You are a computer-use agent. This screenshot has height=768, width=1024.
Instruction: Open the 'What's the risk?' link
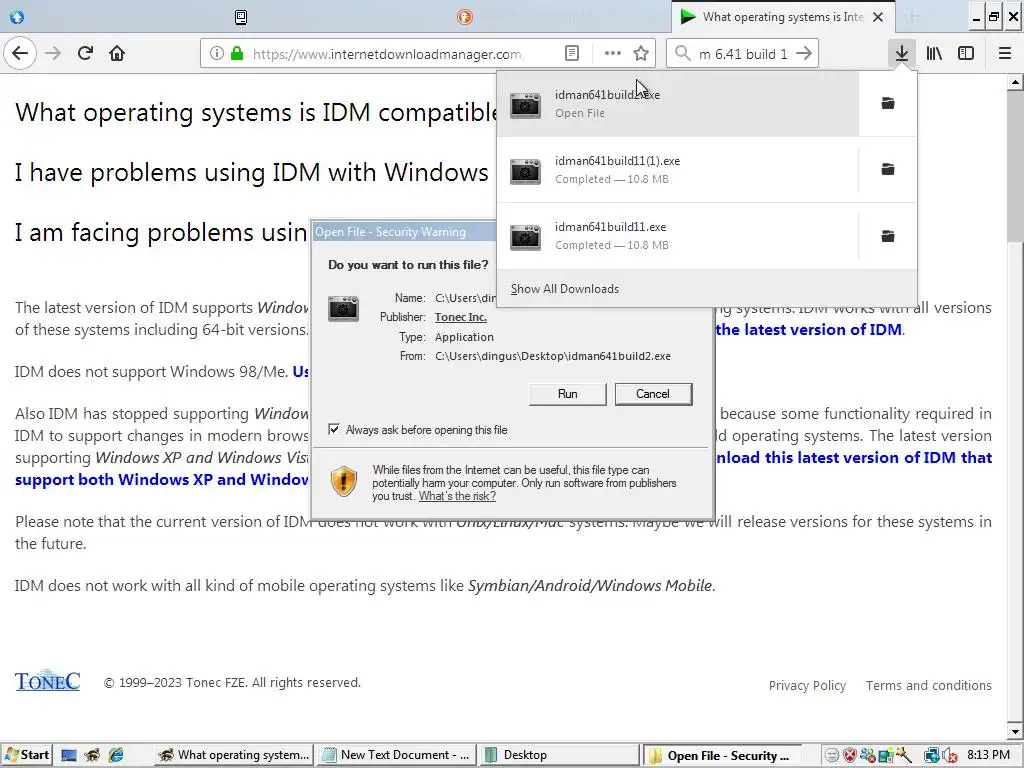point(457,496)
